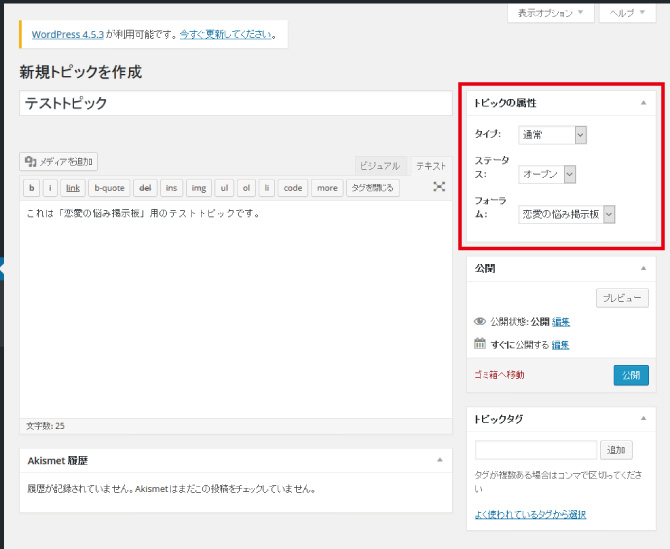Collapse the トピックの属性 panel
The width and height of the screenshot is (670, 549).
click(x=644, y=103)
